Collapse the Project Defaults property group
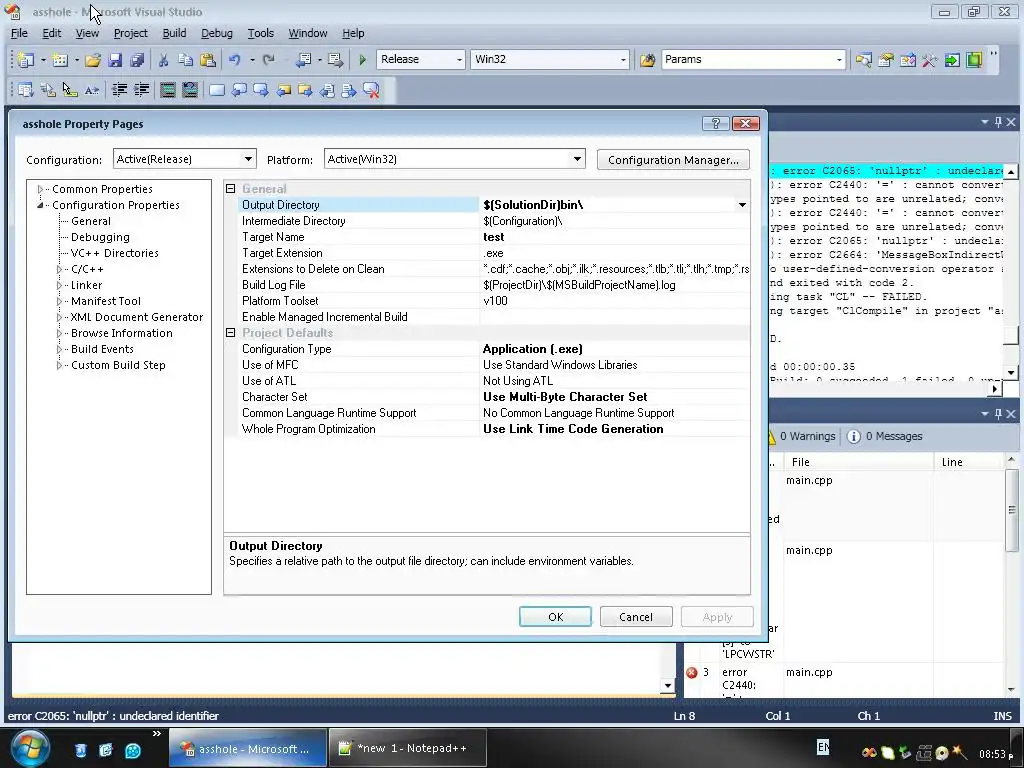The image size is (1024, 768). coord(231,332)
